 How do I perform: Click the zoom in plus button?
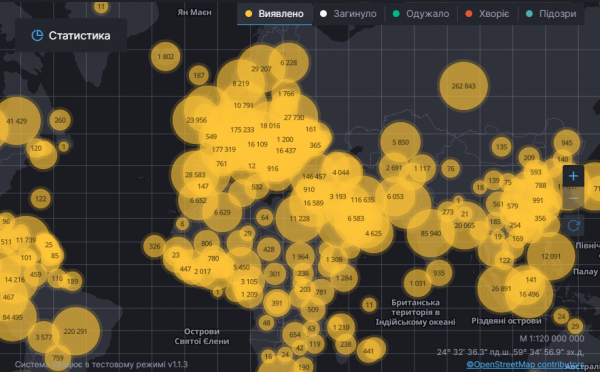tap(573, 176)
